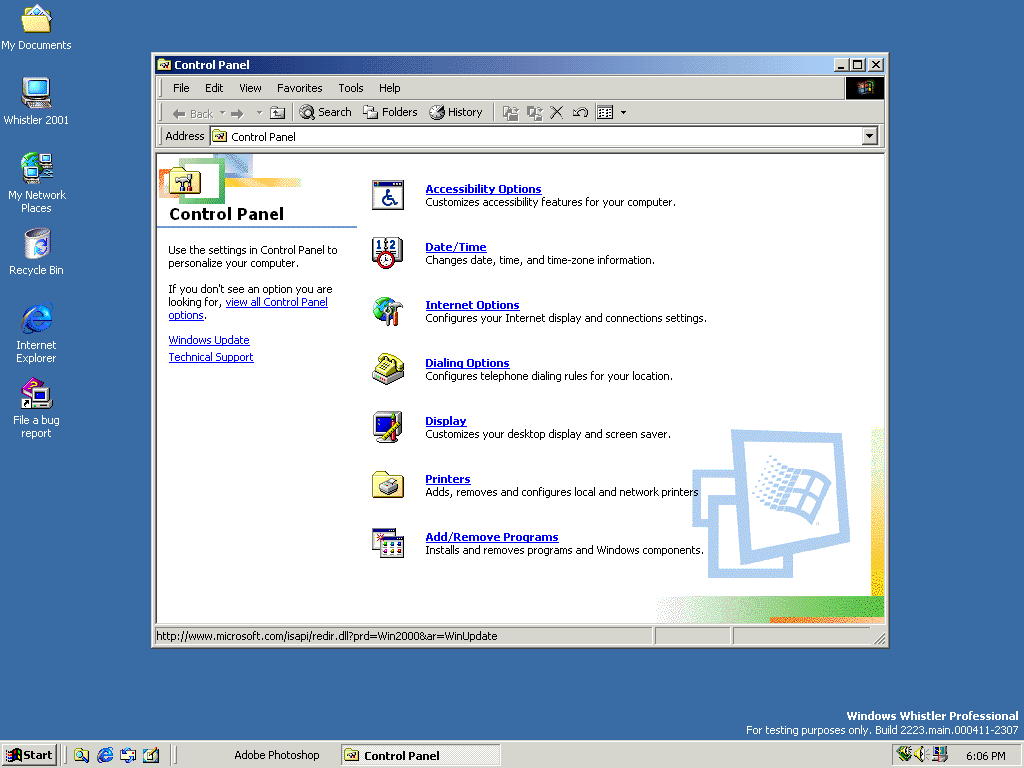Launch Internet Explorer from quick launch
The image size is (1024, 768).
(x=104, y=755)
